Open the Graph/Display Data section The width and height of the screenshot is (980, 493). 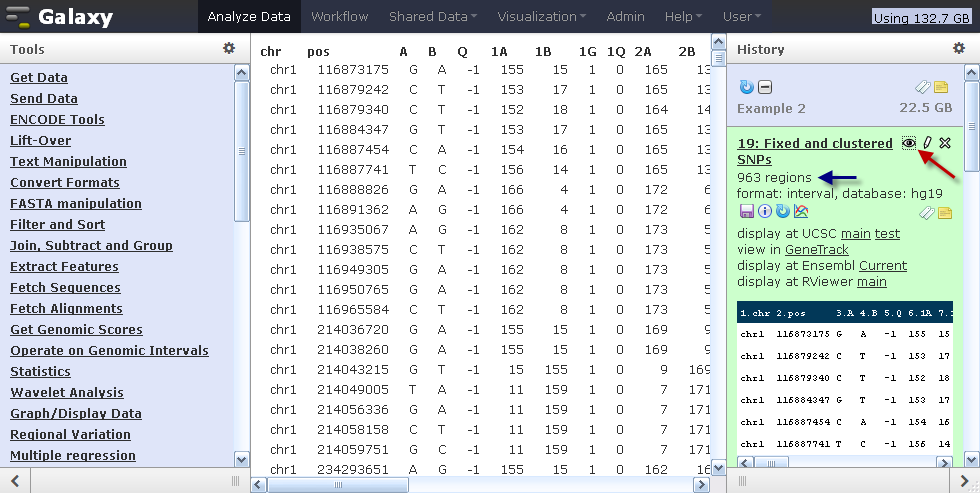click(x=76, y=413)
